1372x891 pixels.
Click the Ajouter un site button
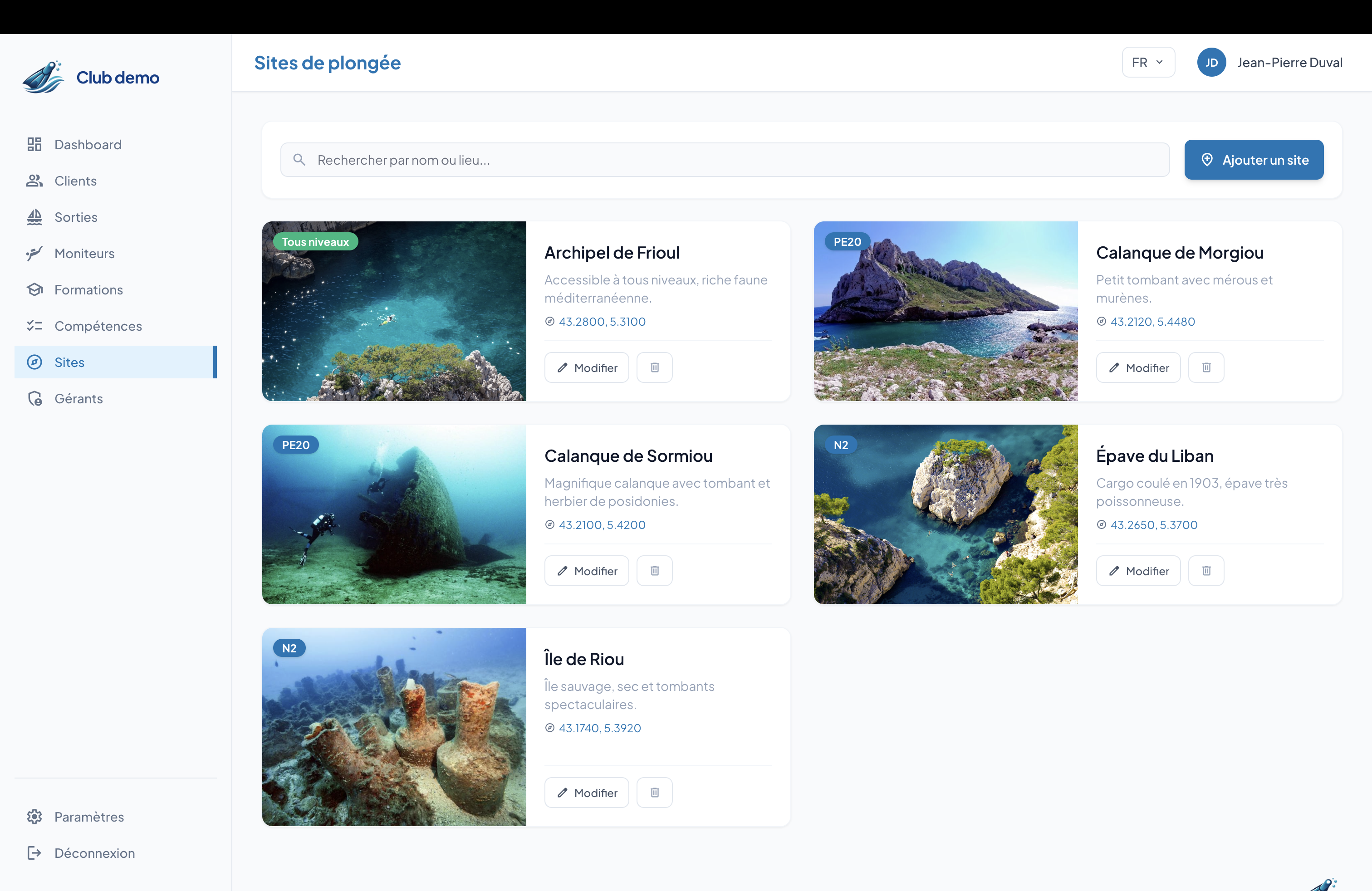click(1254, 160)
